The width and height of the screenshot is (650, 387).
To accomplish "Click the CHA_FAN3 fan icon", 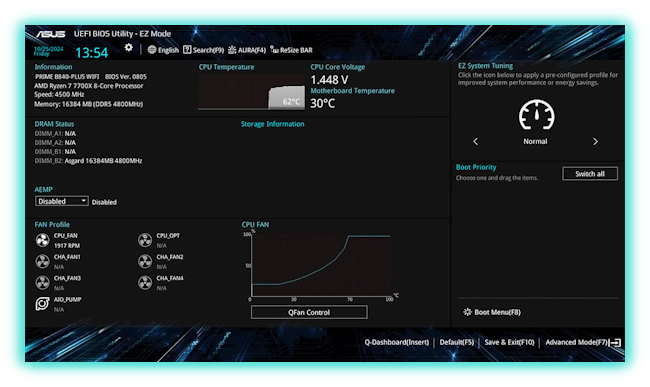I will point(42,283).
